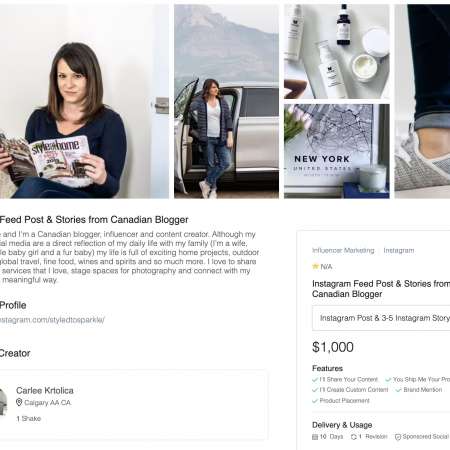This screenshot has width=450, height=450.
Task: Open the Influencer Marketing category link
Action: coord(343,250)
